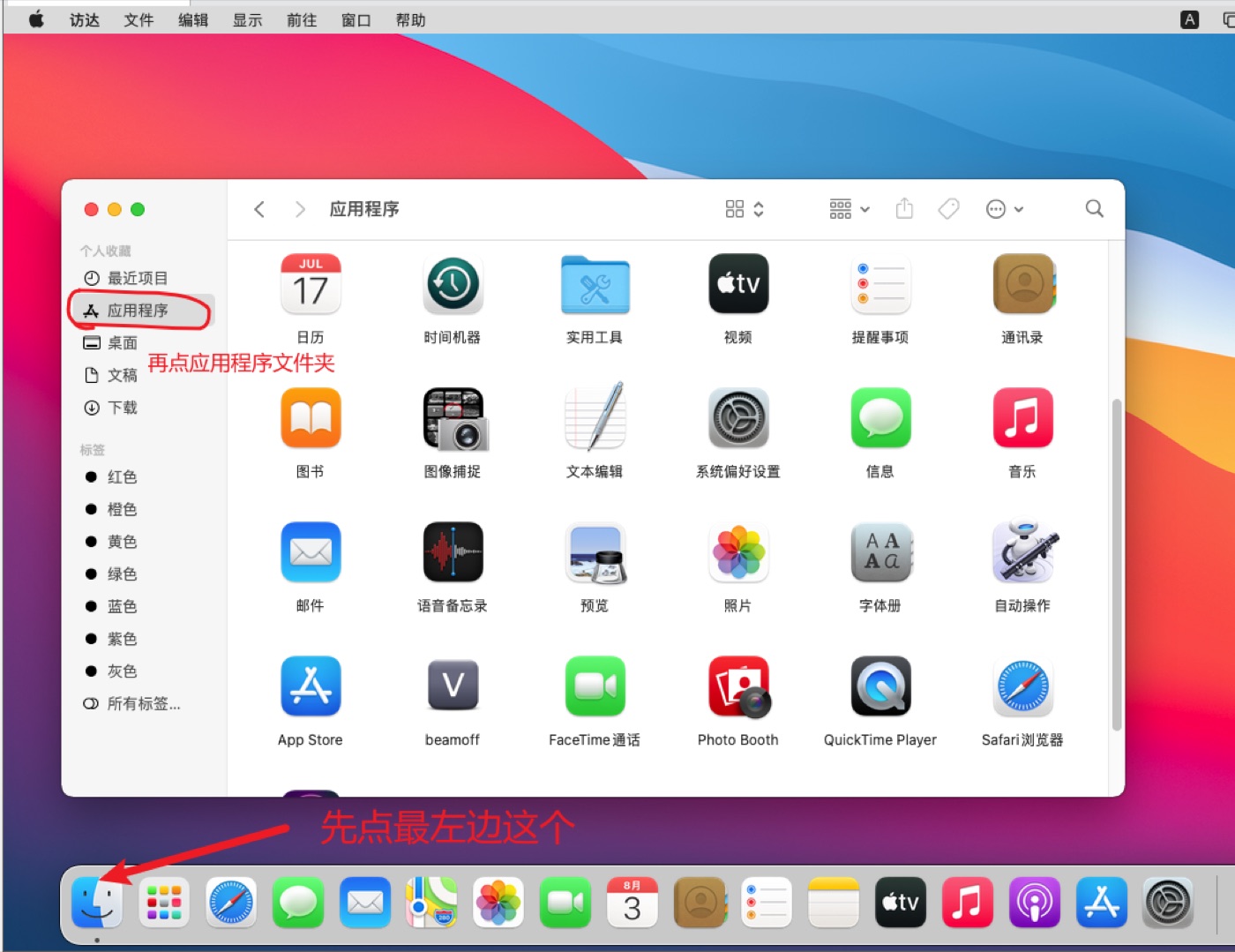Open the 提醒事项 Reminders app in Finder
Viewport: 1235px width, 952px height.
point(880,284)
